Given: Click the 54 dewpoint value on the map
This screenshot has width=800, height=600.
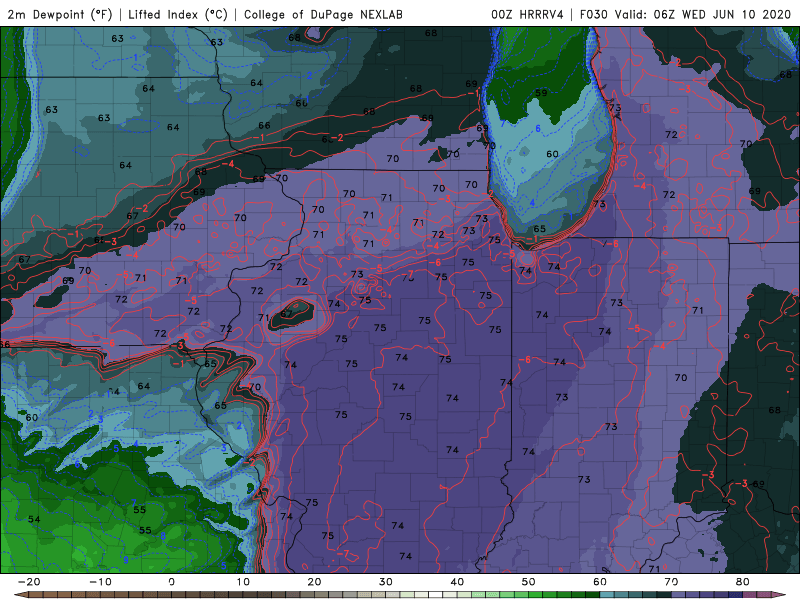Looking at the screenshot, I should (x=34, y=519).
